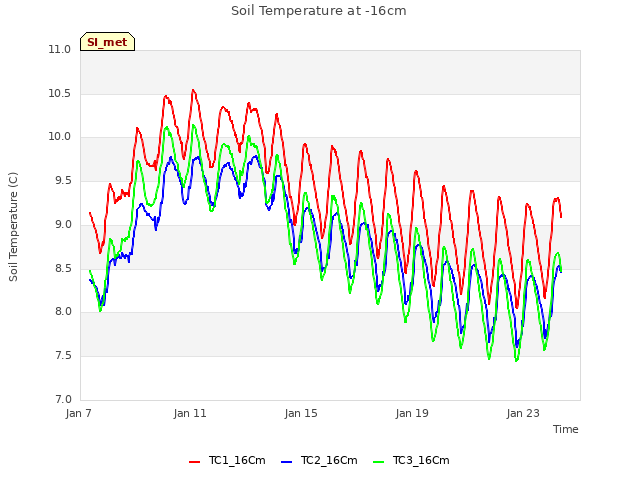Select the TC3_16Cm legend label
The image size is (640, 480).
(x=421, y=460)
